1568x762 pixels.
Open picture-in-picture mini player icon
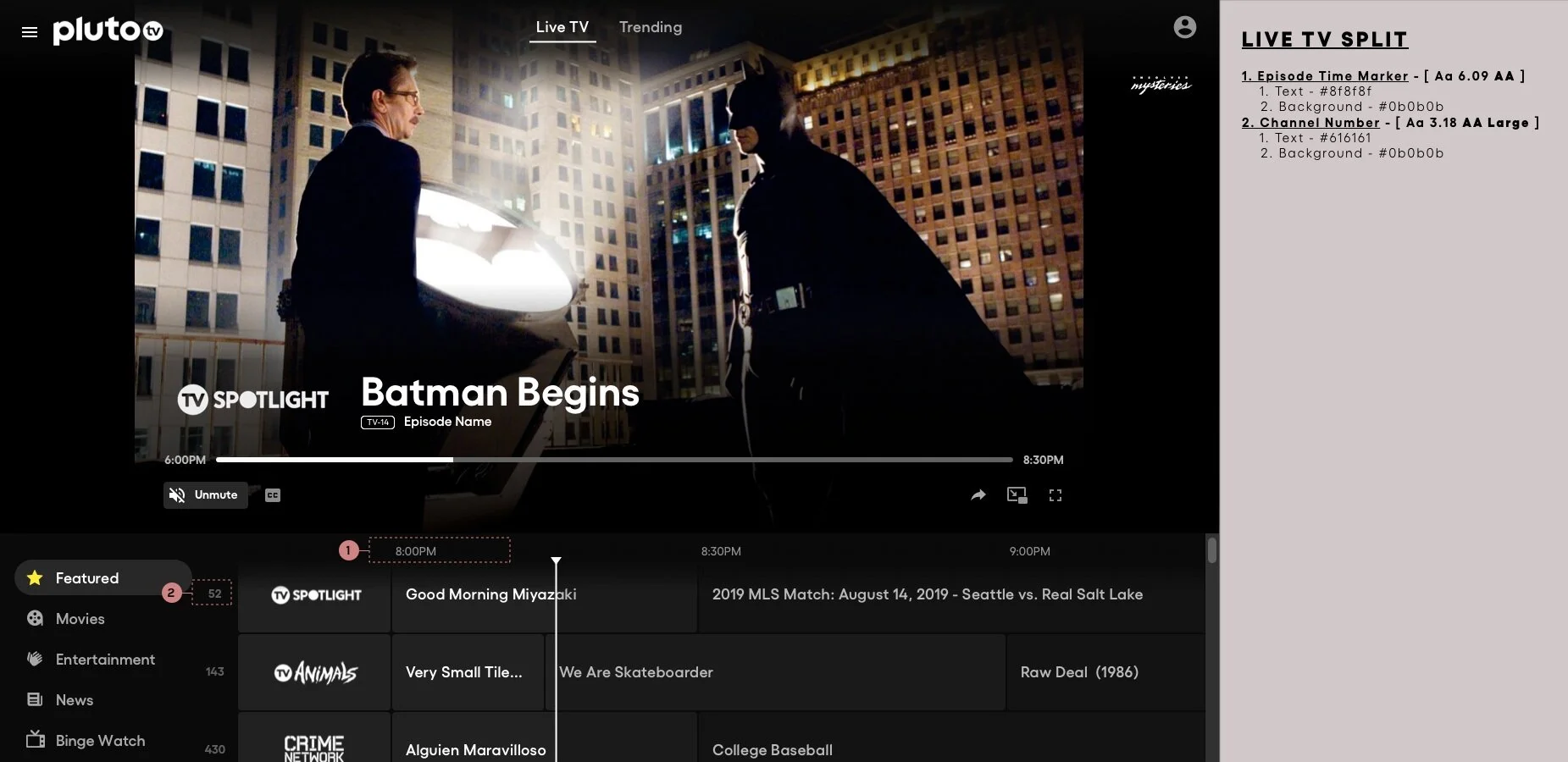pos(1017,495)
